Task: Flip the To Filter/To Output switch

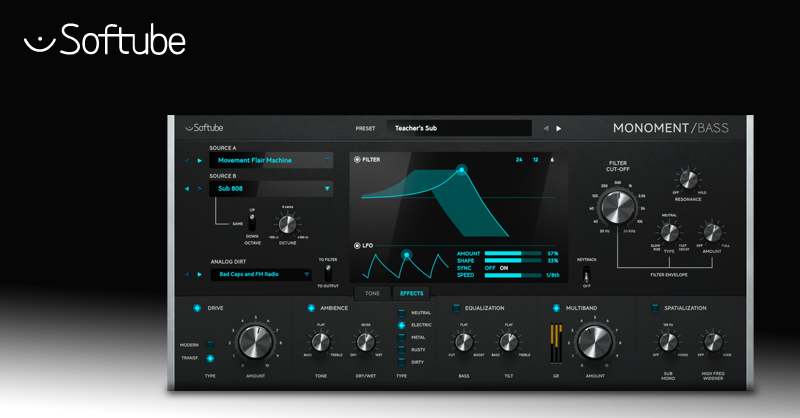Action: point(328,273)
